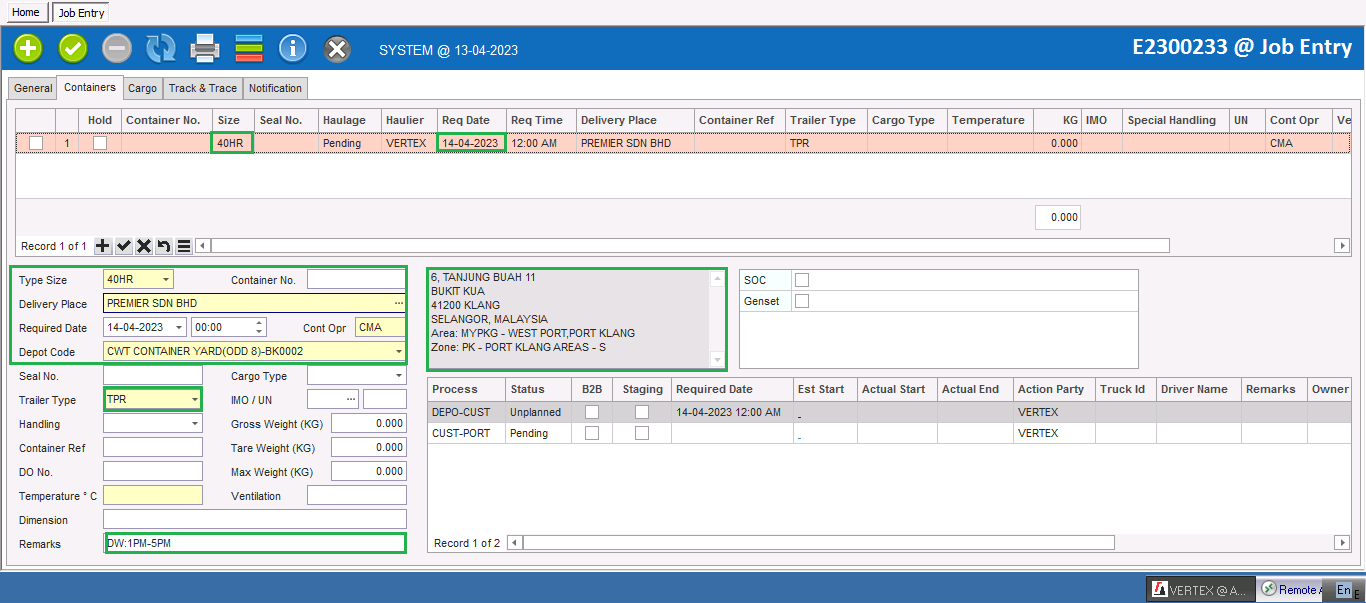Enable the SOC checkbox
Screen dimensions: 1366x603
tap(802, 280)
